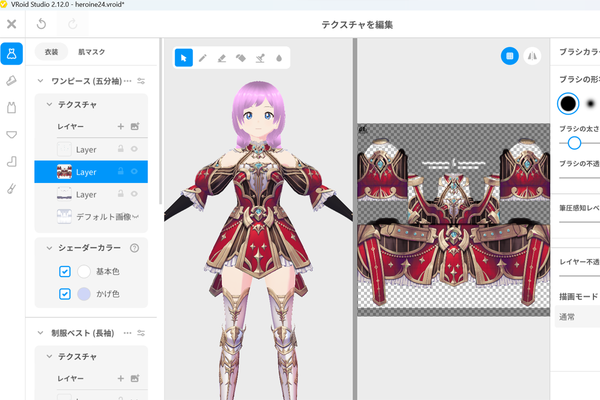This screenshot has height=400, width=600.
Task: Hide the top Layer with eye icon
Action: tap(134, 149)
